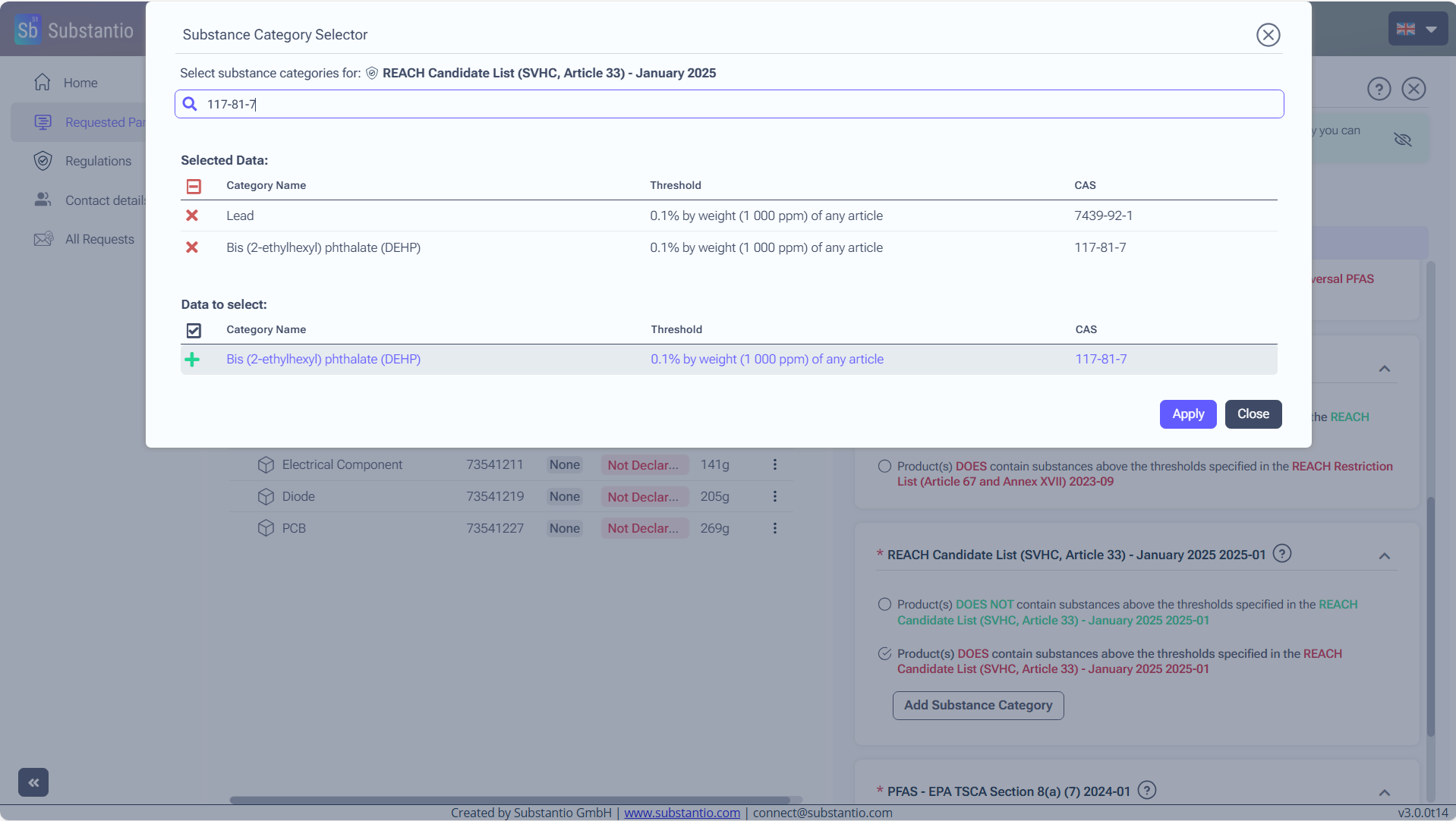This screenshot has height=821, width=1456.
Task: Deselect all in Selected Data header checkbox
Action: (x=194, y=186)
